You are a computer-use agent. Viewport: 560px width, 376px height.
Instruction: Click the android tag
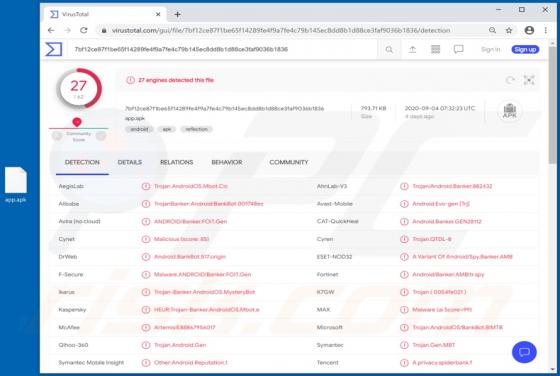click(x=139, y=129)
